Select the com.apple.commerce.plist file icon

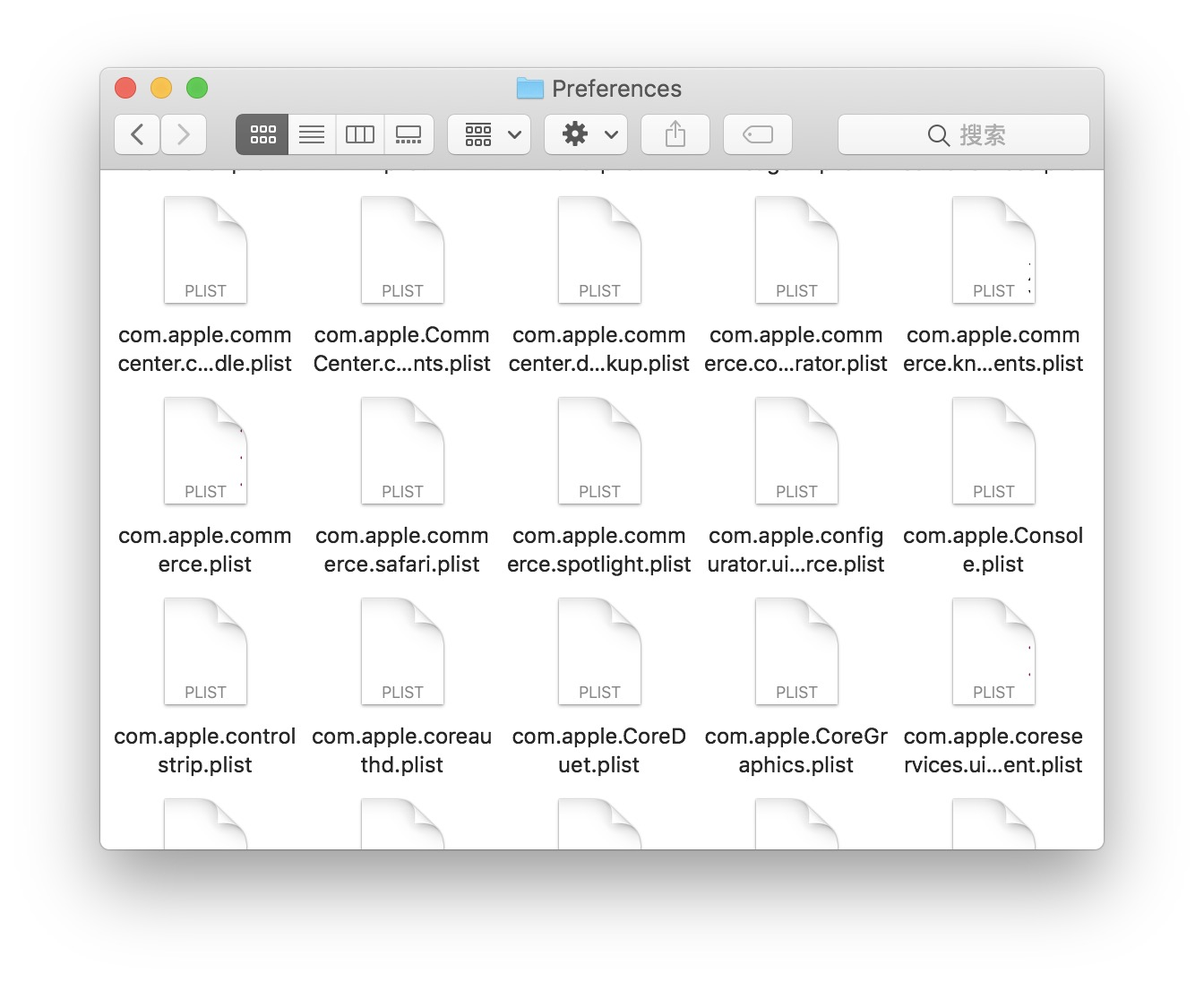205,451
